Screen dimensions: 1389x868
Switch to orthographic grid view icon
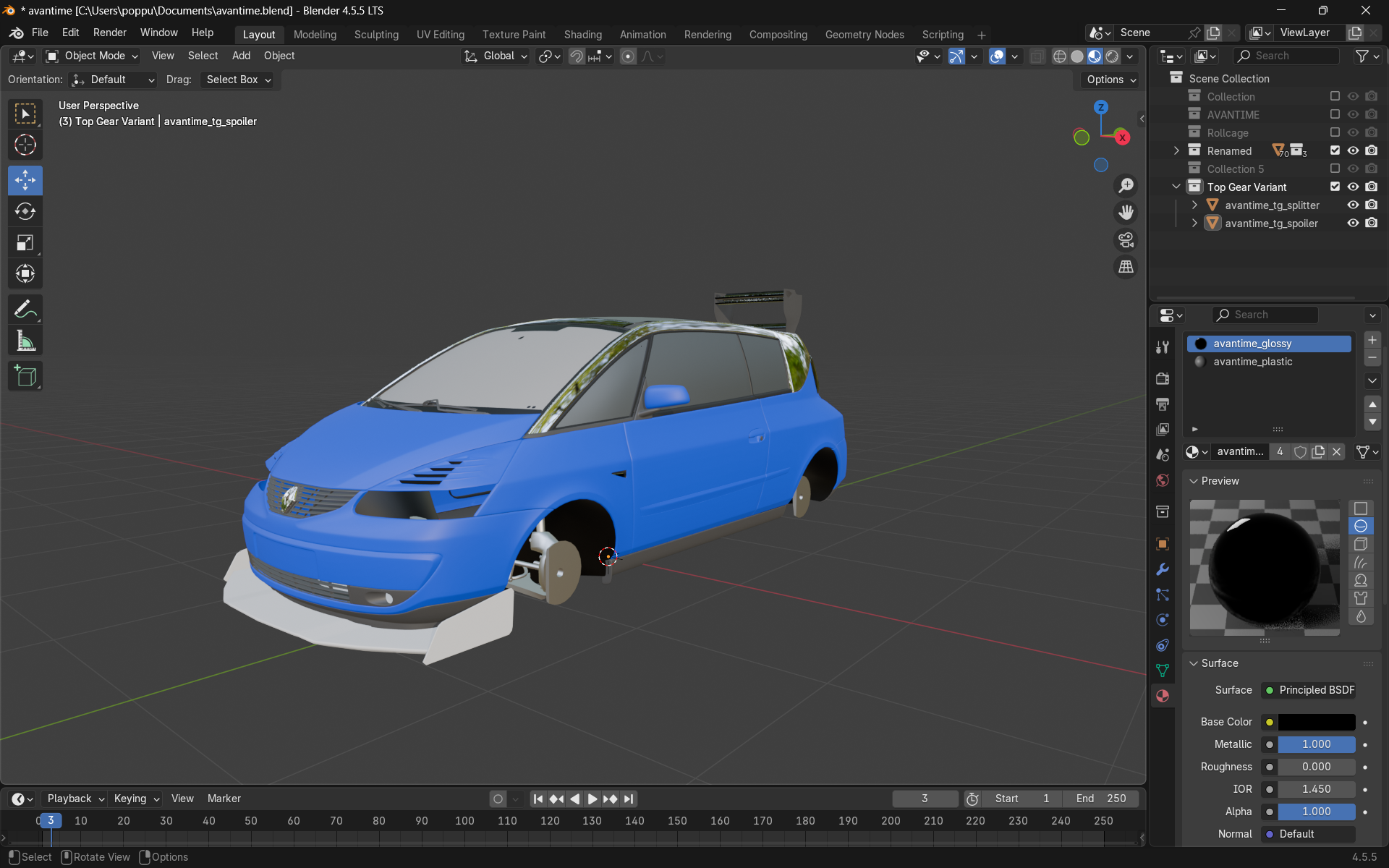(1126, 267)
